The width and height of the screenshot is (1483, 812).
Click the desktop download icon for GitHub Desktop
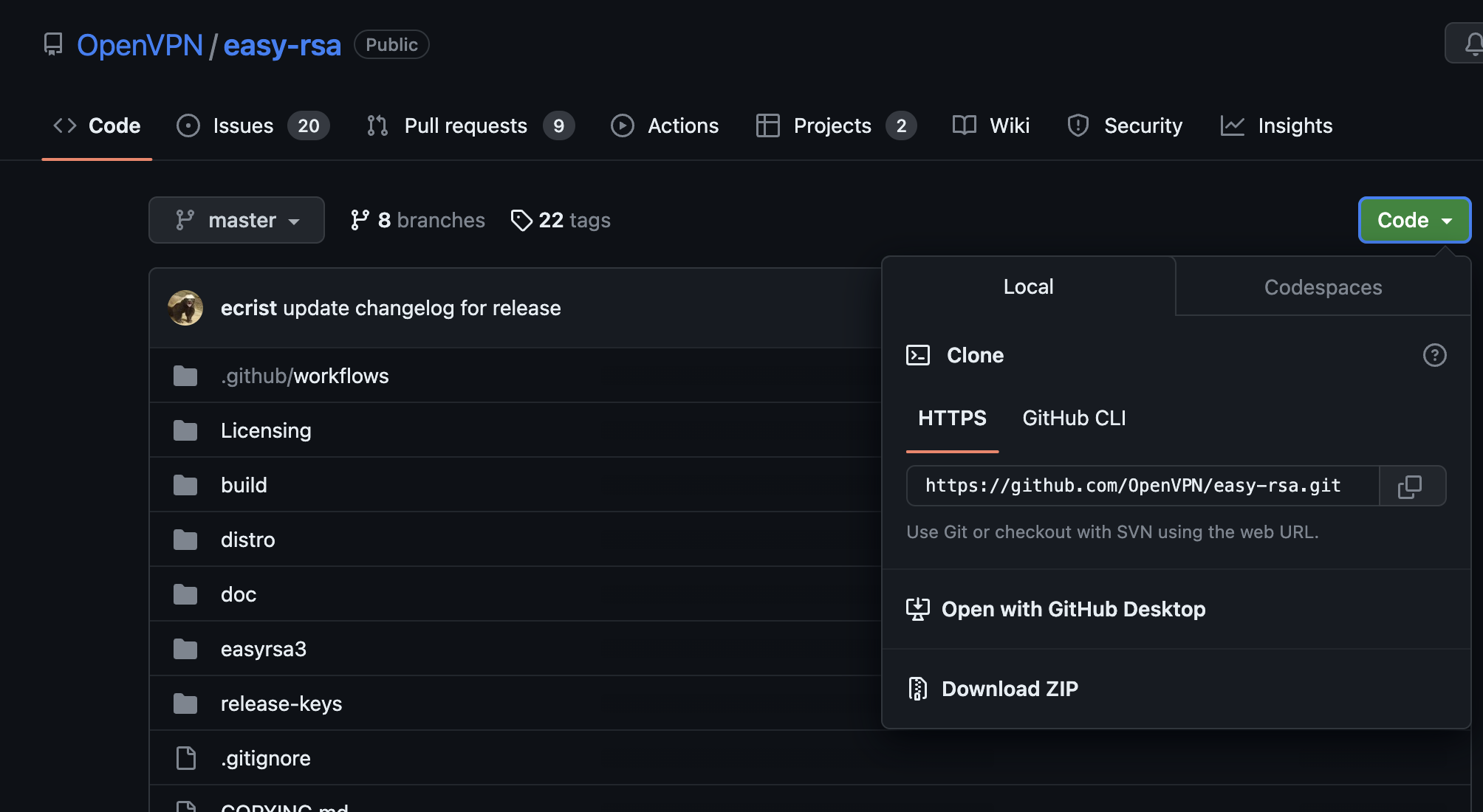click(x=917, y=609)
